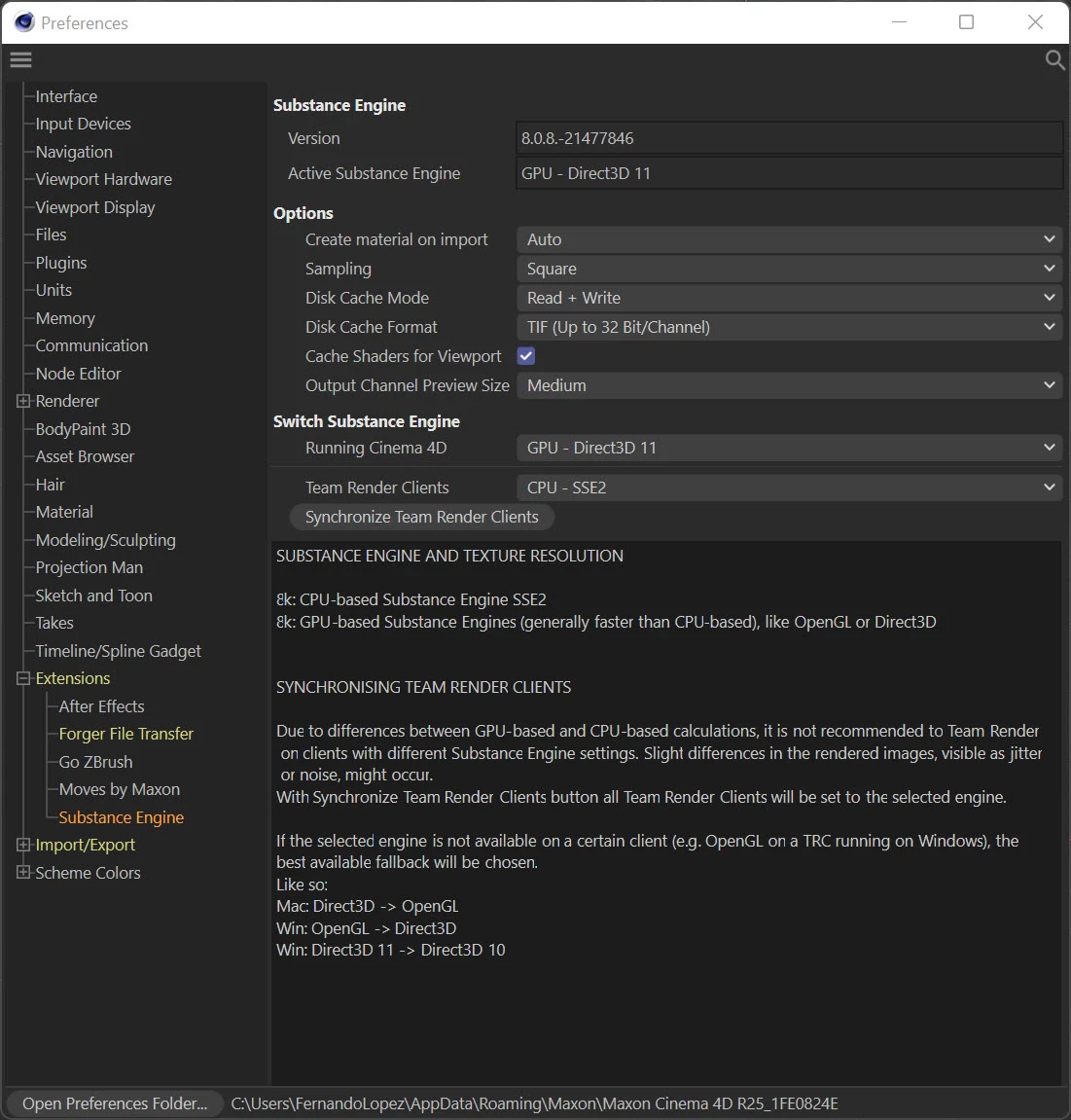This screenshot has width=1071, height=1120.
Task: Open Hair preferences
Action: click(x=50, y=485)
